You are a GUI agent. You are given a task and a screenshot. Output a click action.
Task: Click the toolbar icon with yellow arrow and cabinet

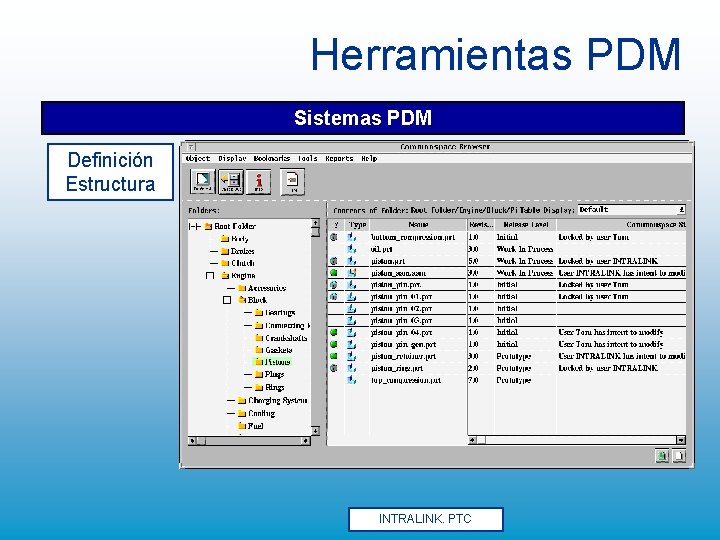231,181
